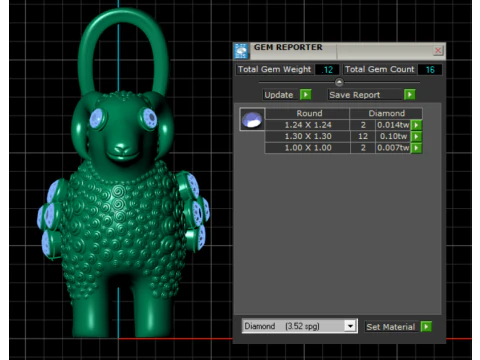Open the Diamond material dropdown arrow

pos(350,326)
